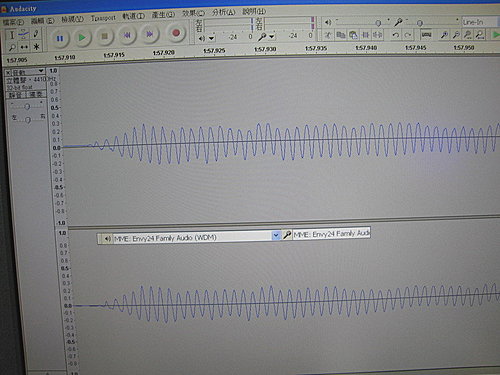The image size is (500, 375).
Task: Toggle the track Solo button
Action: tap(36, 94)
